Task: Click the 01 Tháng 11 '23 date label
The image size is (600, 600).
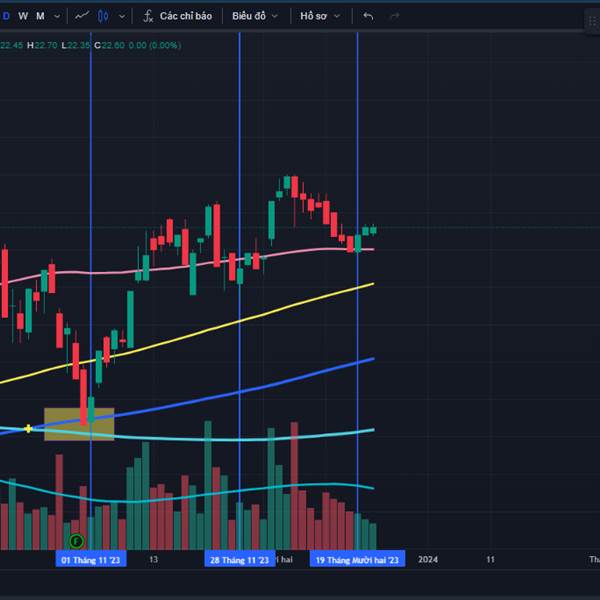Action: pyautogui.click(x=91, y=560)
